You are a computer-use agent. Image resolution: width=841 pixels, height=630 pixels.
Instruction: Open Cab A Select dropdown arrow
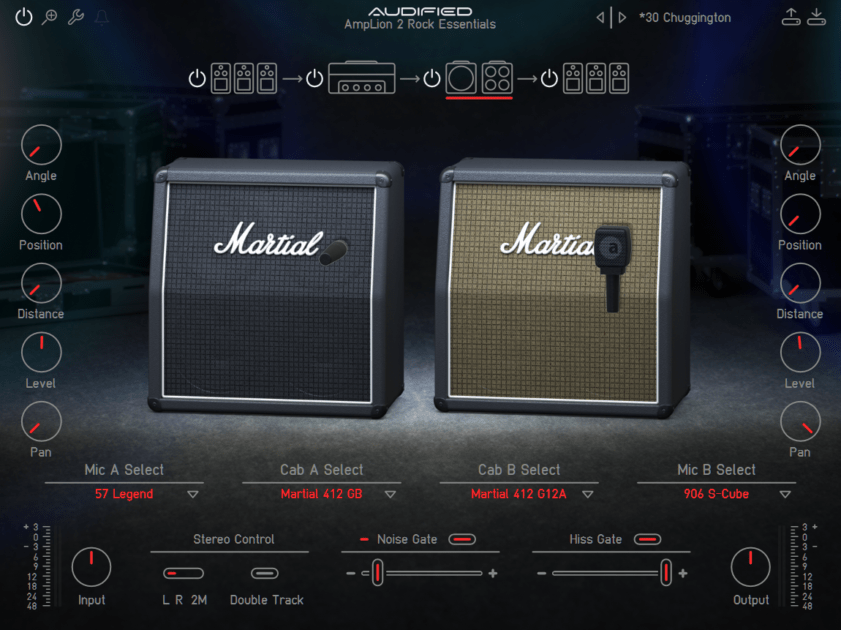point(390,494)
